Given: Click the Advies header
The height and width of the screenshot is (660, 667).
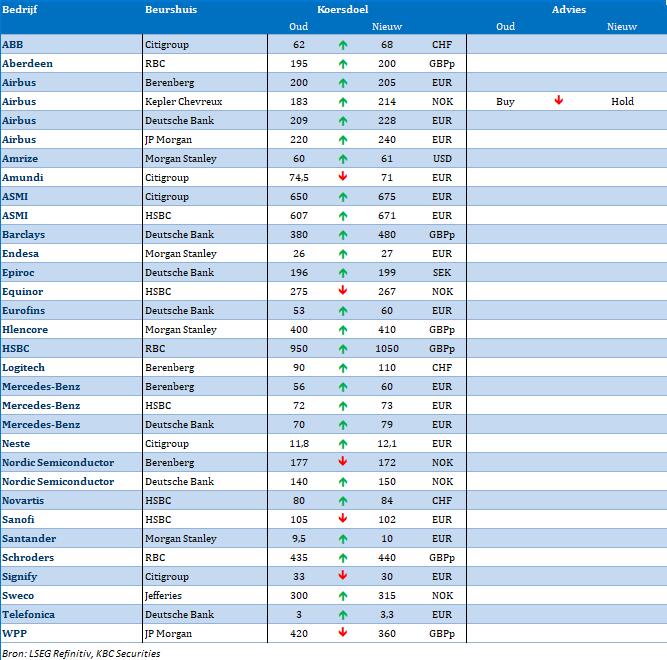Looking at the screenshot, I should point(568,9).
